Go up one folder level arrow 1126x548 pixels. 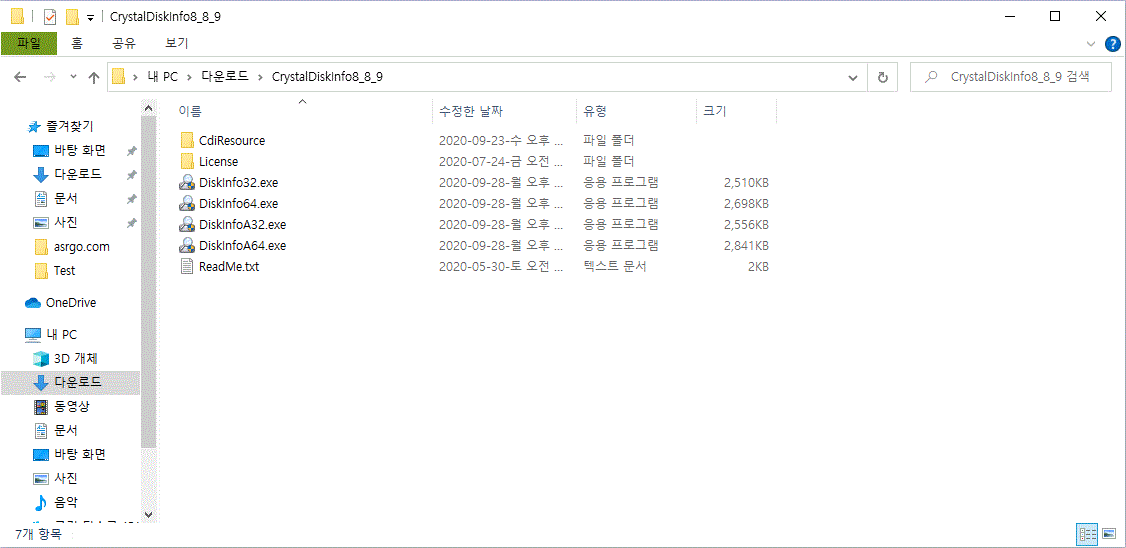click(93, 78)
